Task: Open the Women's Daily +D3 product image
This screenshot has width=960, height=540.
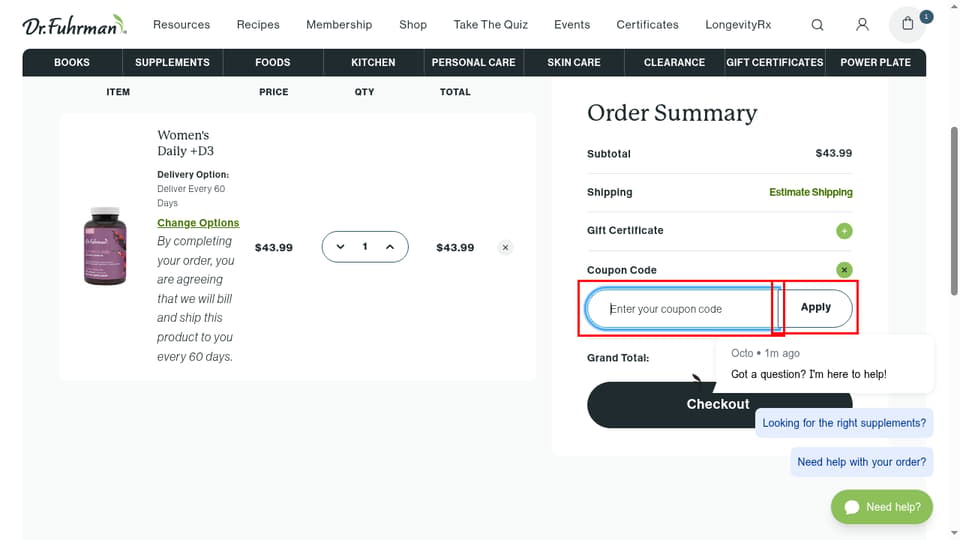Action: click(x=105, y=246)
